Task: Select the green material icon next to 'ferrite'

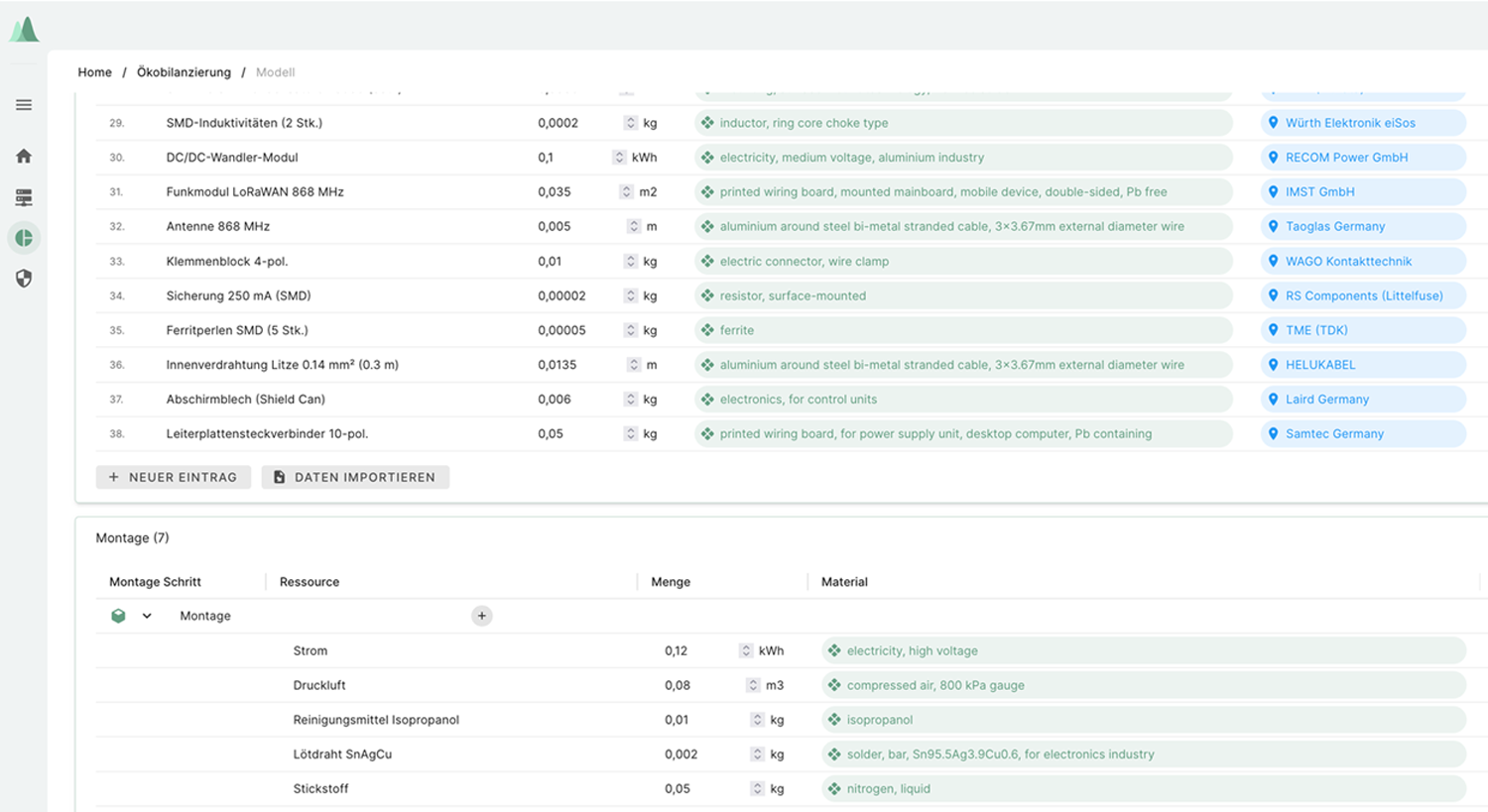Action: click(x=709, y=330)
